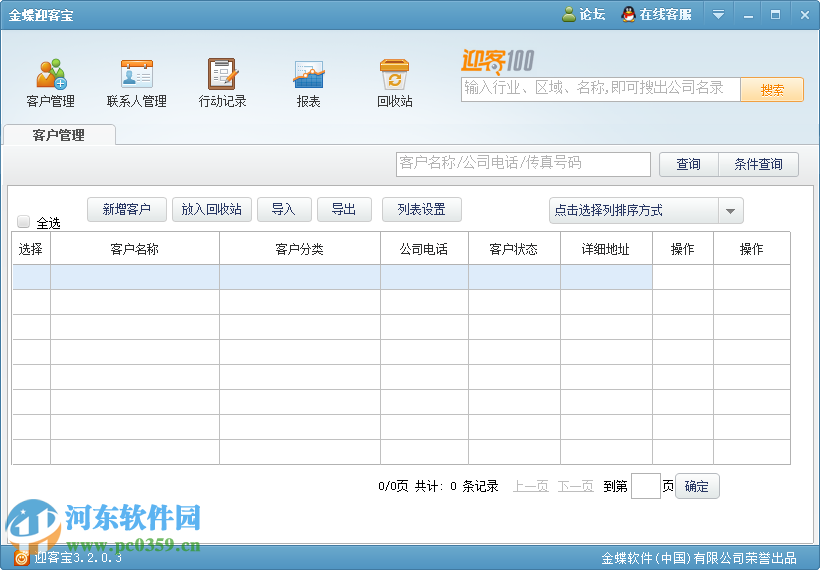Open 报表 reports chart icon
Screen dimensions: 820x570
[309, 74]
